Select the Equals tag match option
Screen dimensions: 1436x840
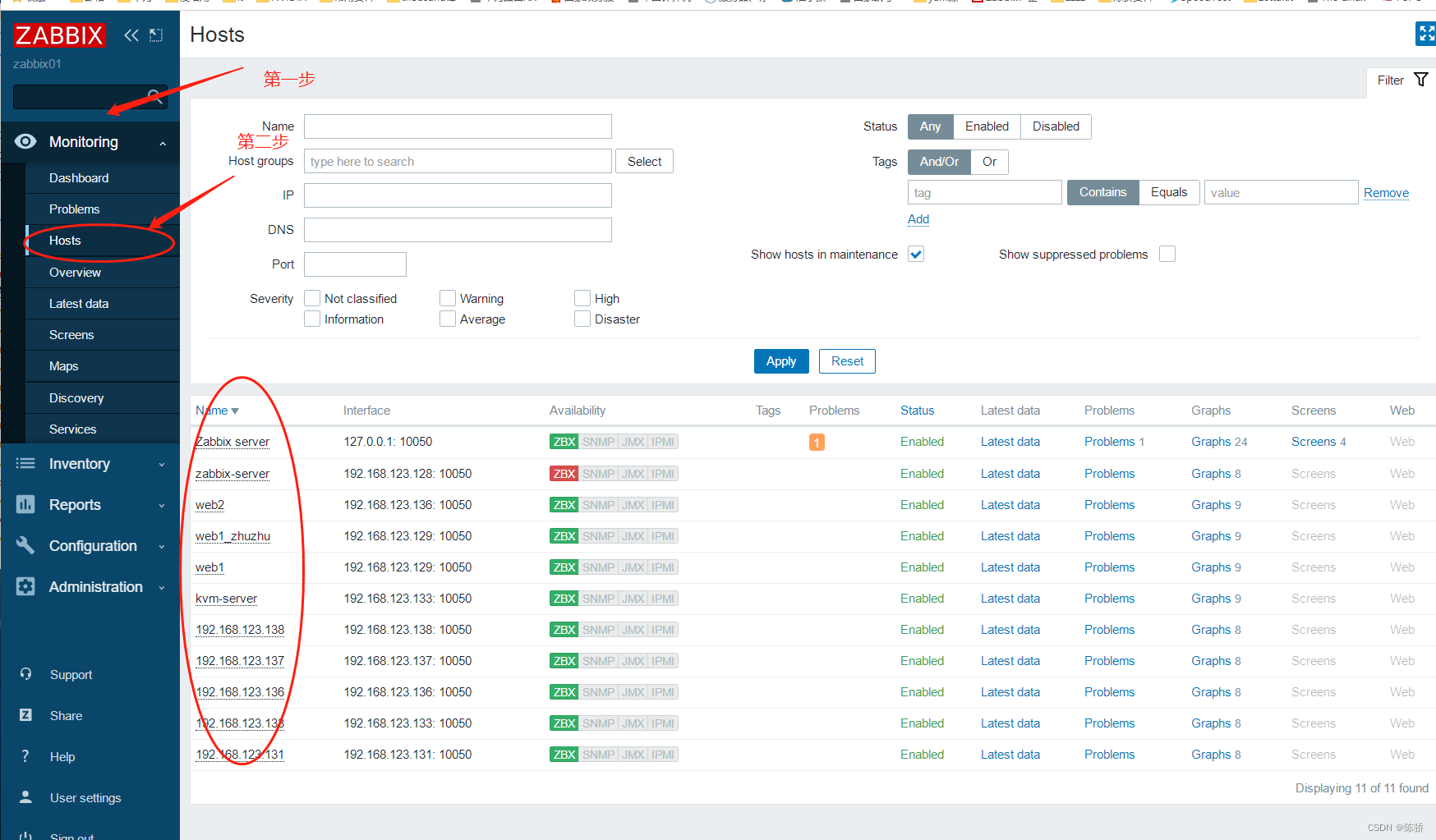tap(1168, 192)
